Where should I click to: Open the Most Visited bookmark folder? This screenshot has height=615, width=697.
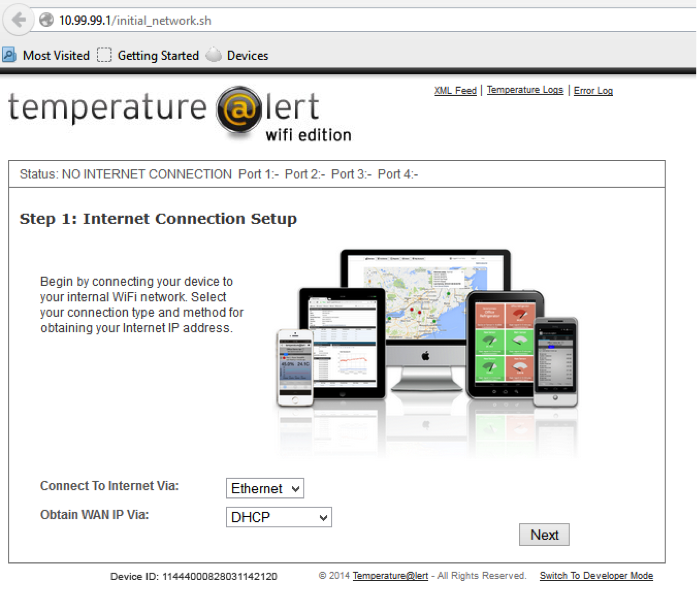click(x=56, y=56)
